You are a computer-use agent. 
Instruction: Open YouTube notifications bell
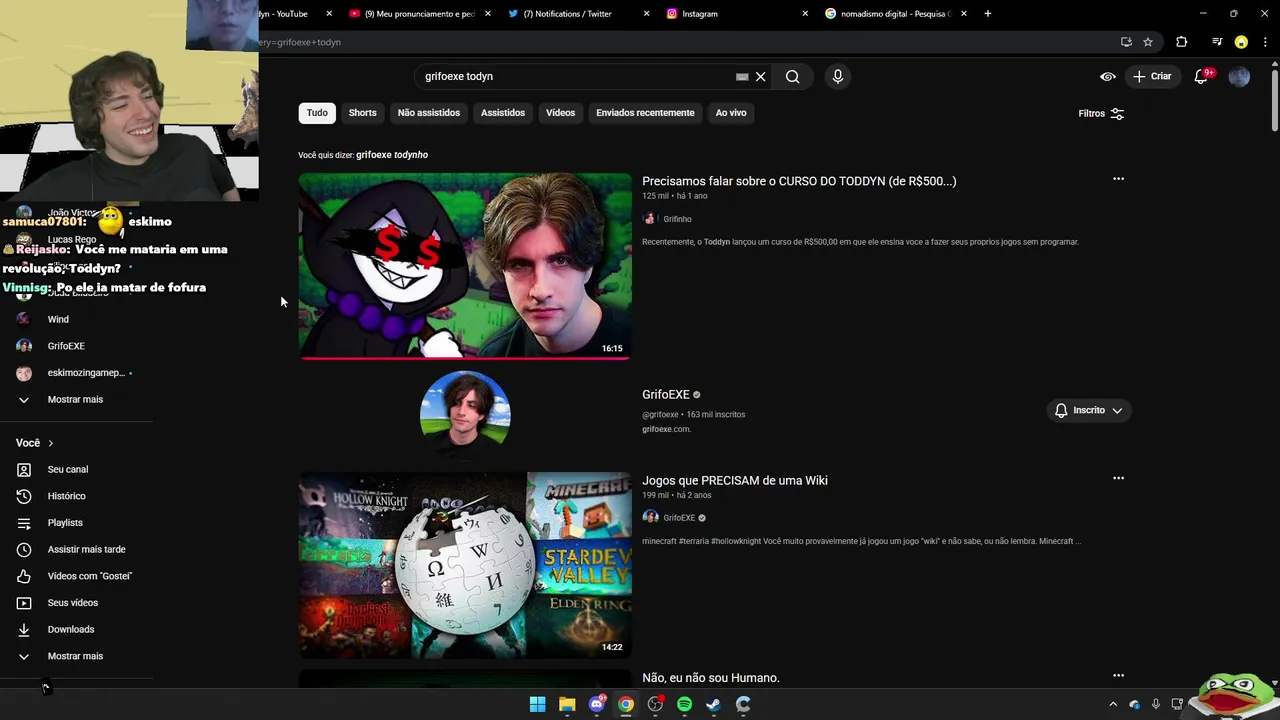coord(1202,76)
